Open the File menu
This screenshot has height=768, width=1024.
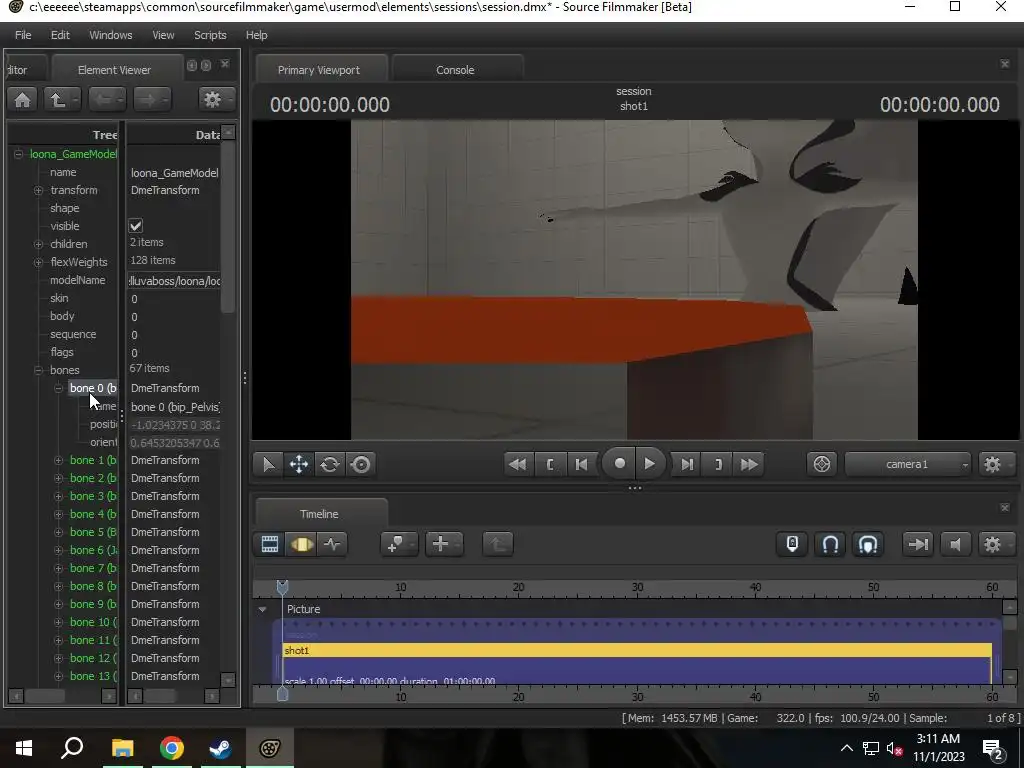23,35
